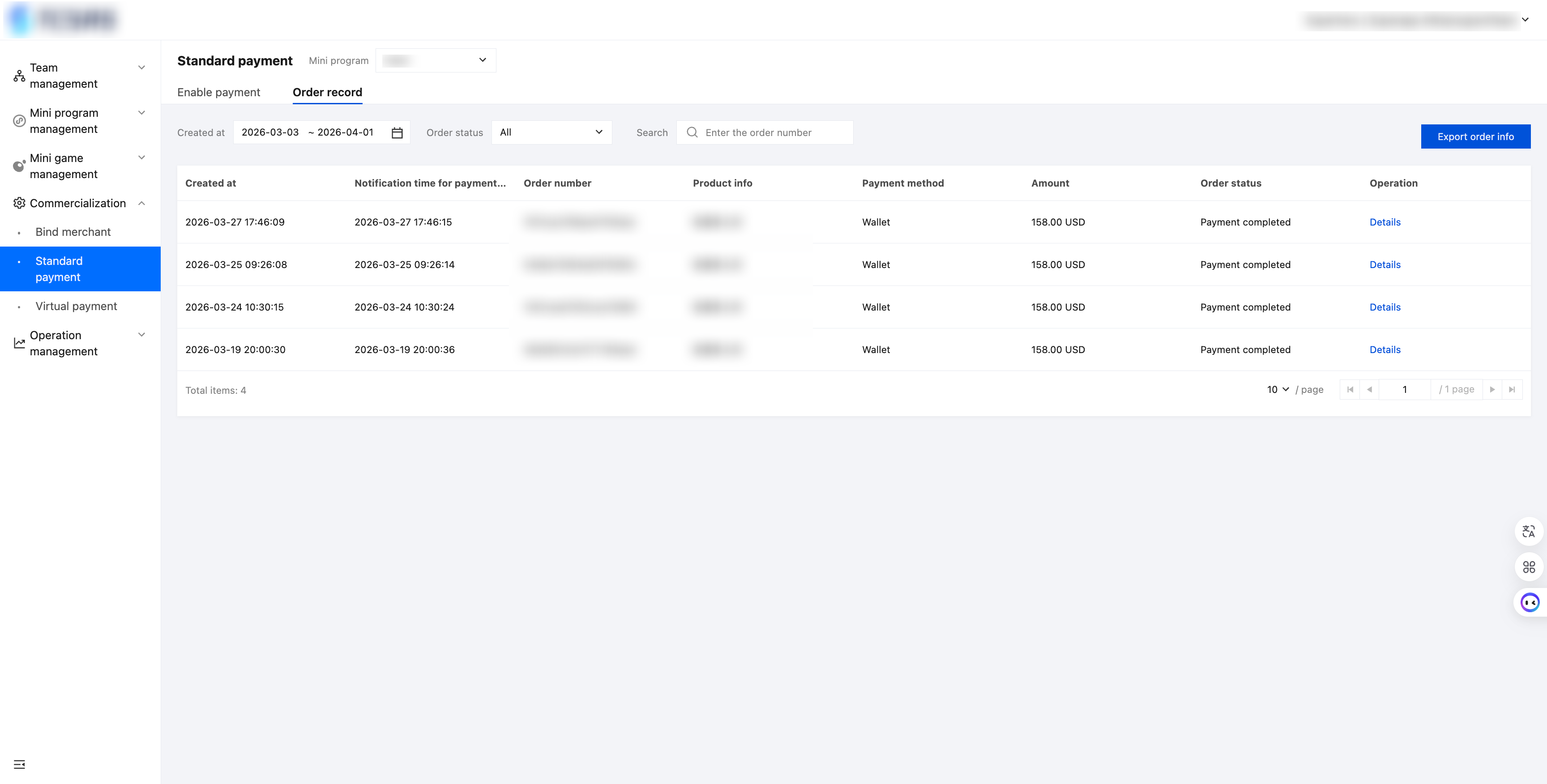The image size is (1547, 784).
Task: Click the translate floating icon
Action: pos(1528,531)
